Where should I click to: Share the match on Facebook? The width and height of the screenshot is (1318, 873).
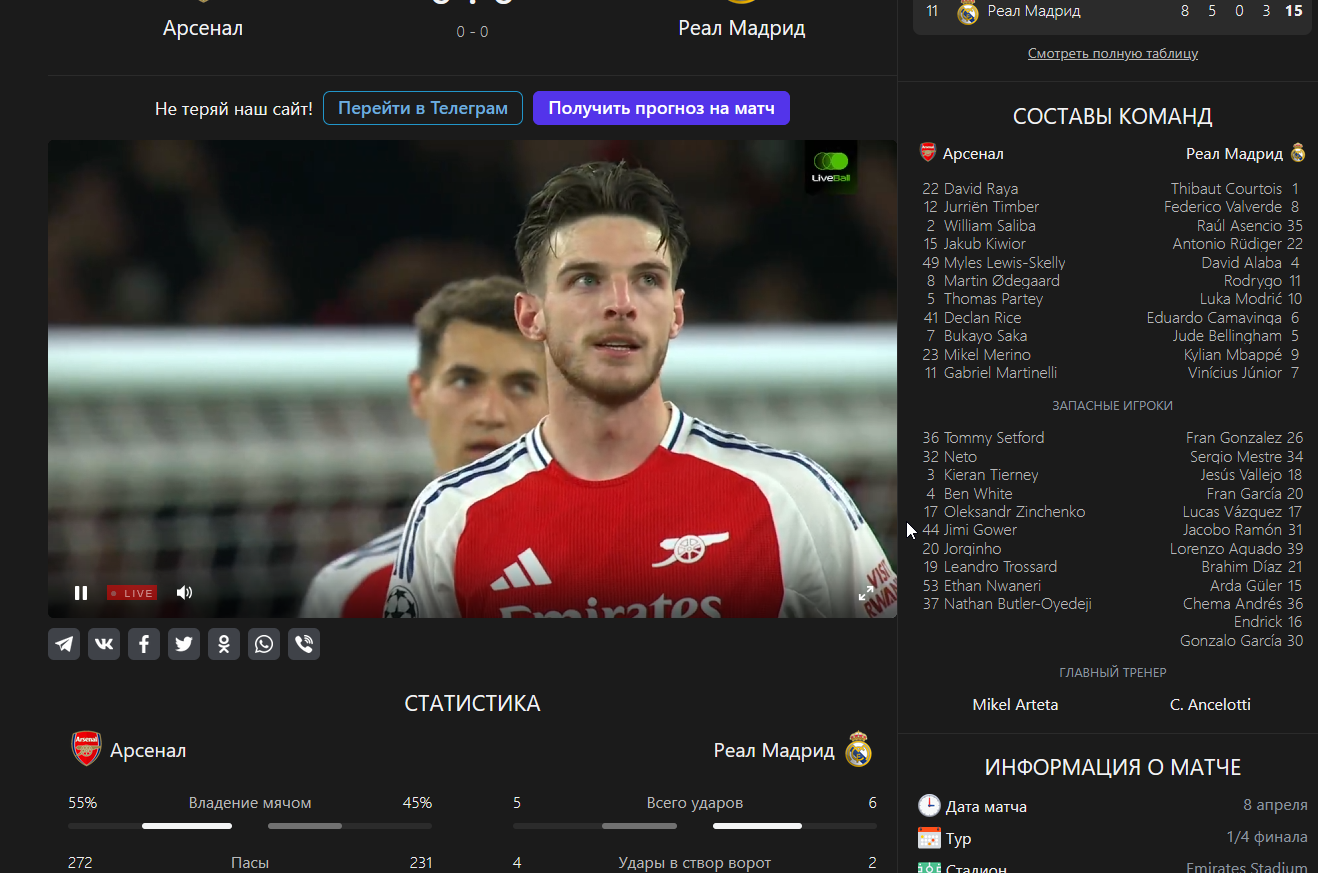[144, 644]
